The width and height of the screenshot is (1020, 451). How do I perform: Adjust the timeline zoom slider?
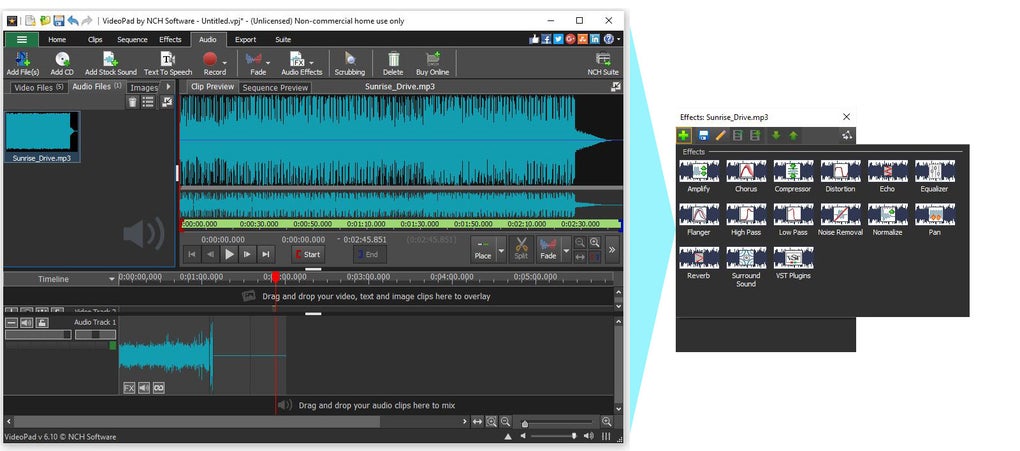[x=559, y=422]
